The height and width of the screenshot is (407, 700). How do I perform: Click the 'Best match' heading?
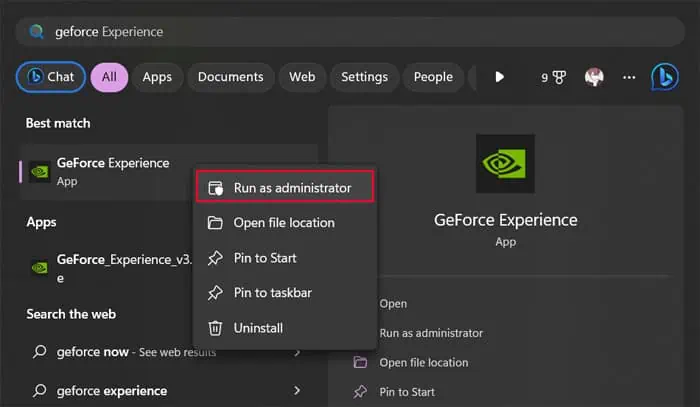pyautogui.click(x=58, y=123)
